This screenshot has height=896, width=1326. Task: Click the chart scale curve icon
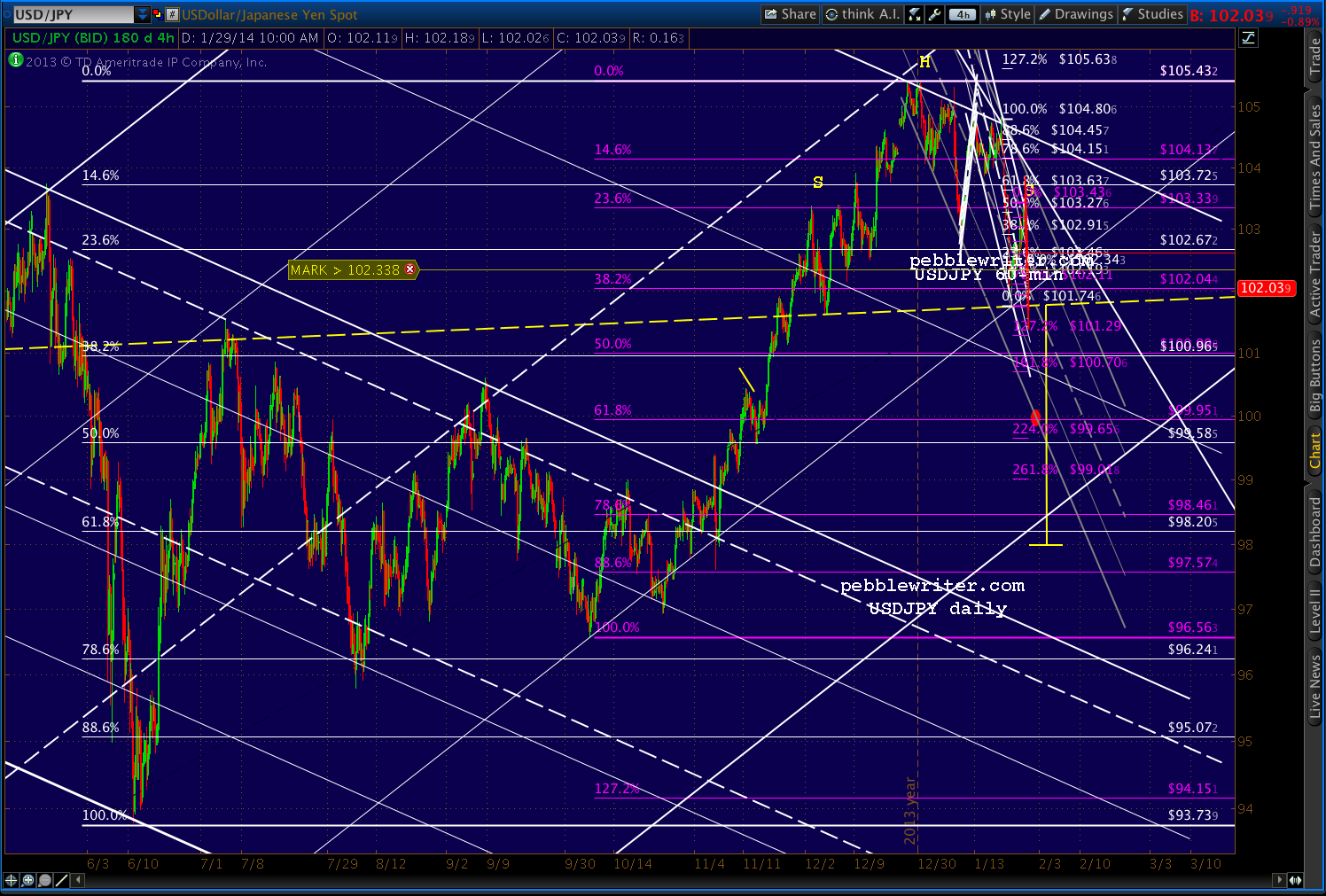click(x=1248, y=38)
